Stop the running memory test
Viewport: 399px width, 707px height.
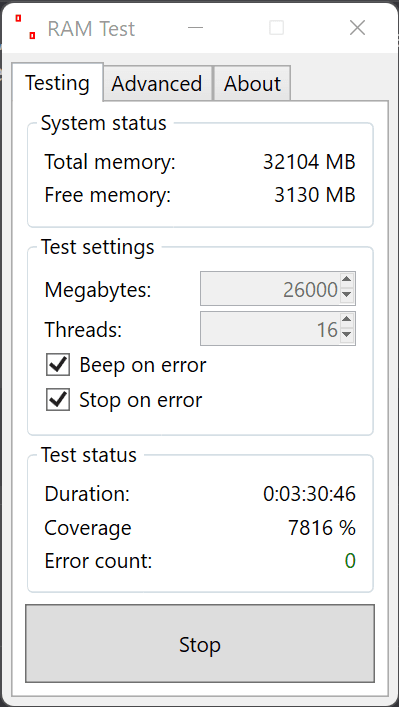tap(200, 644)
